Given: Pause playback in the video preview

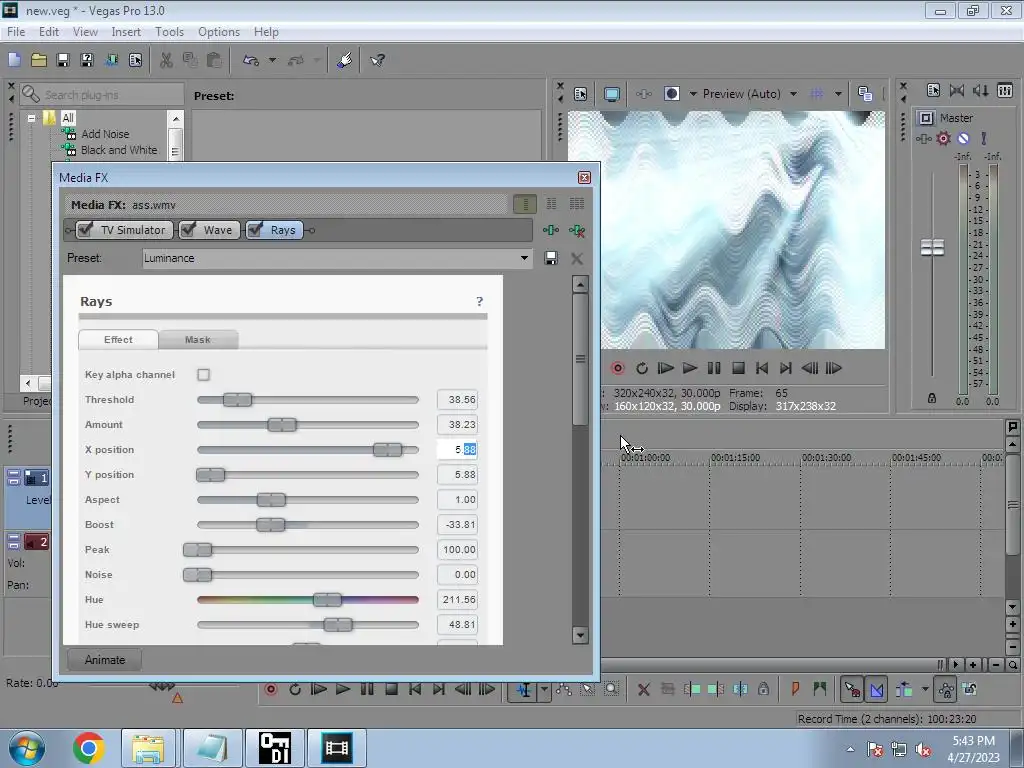Looking at the screenshot, I should point(714,368).
